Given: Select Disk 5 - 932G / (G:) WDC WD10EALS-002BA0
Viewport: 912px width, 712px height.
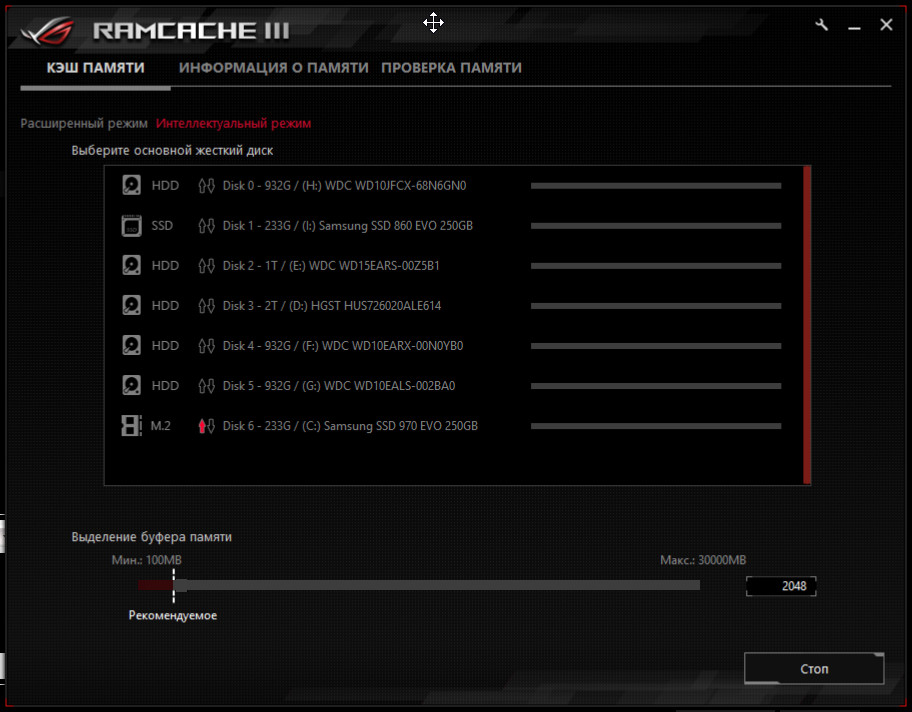Looking at the screenshot, I should point(339,386).
